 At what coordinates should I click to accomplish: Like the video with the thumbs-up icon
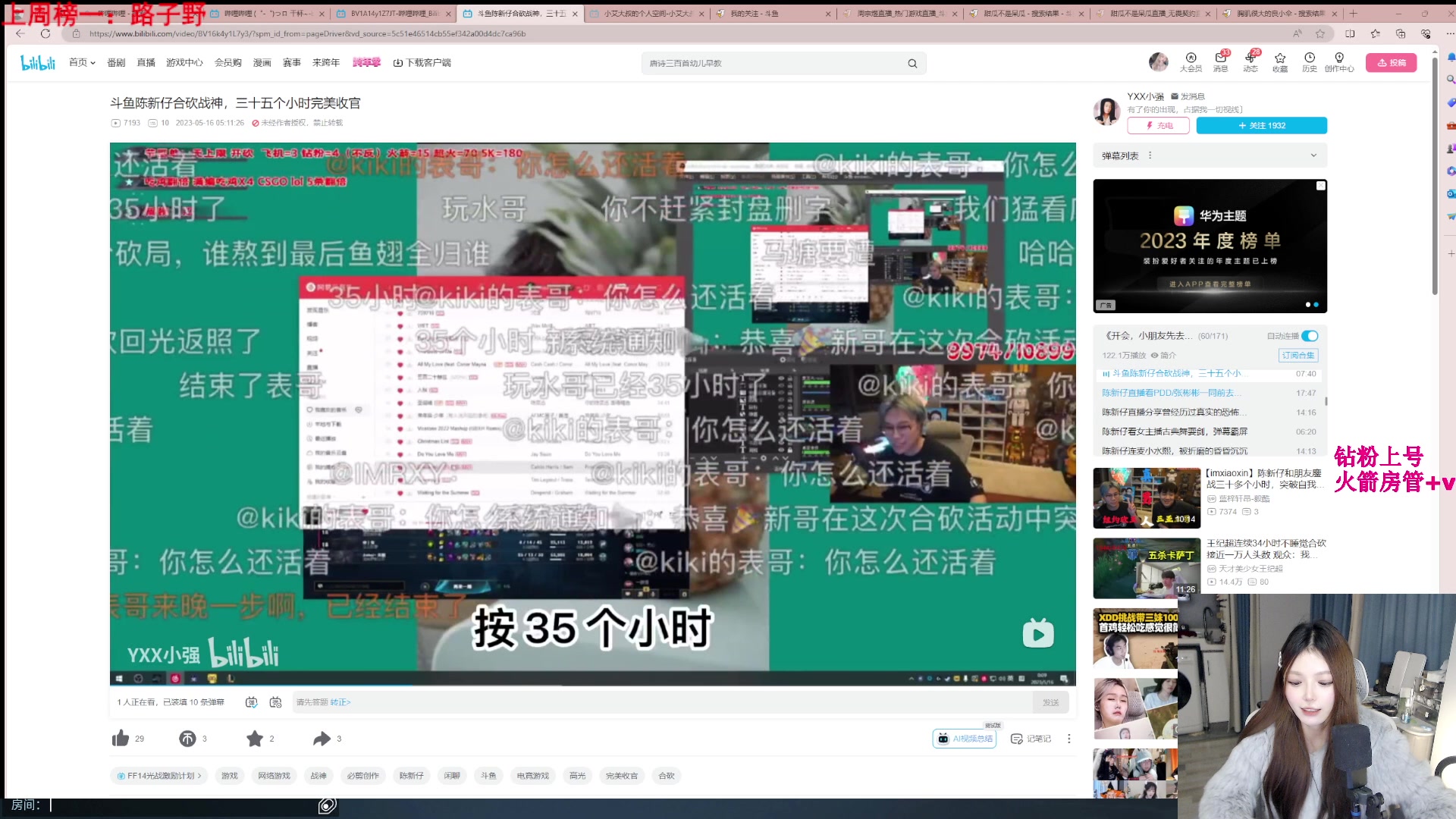click(121, 738)
